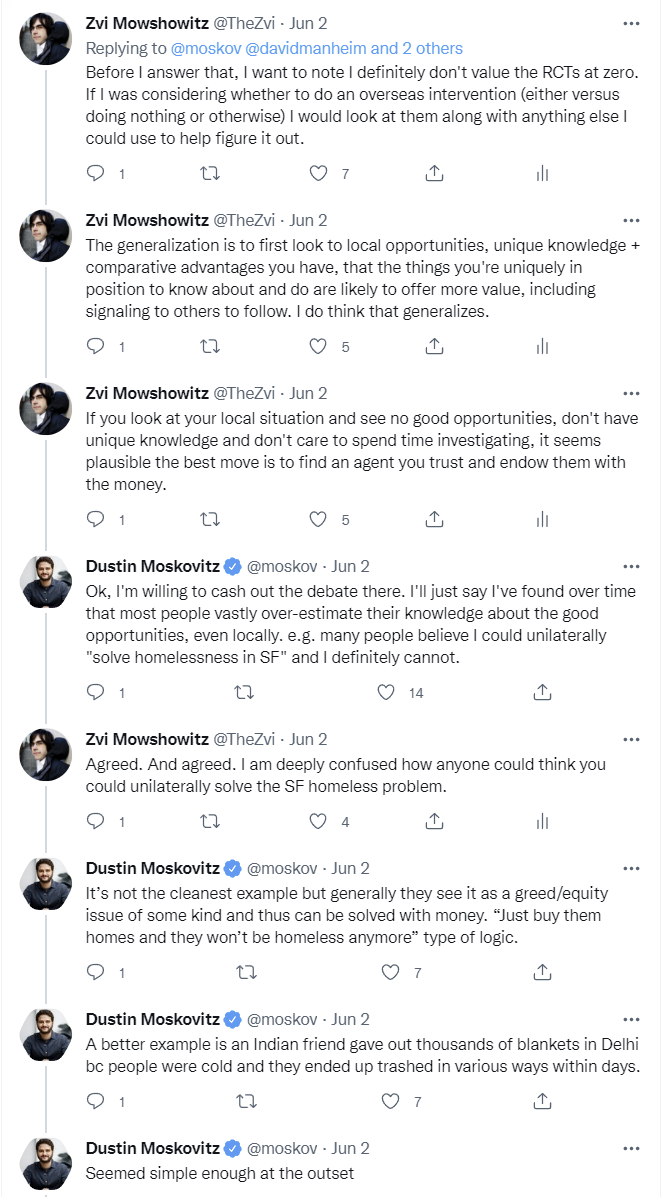Retweet the local opportunities generalization tweet
The height and width of the screenshot is (1197, 668).
pyautogui.click(x=210, y=347)
